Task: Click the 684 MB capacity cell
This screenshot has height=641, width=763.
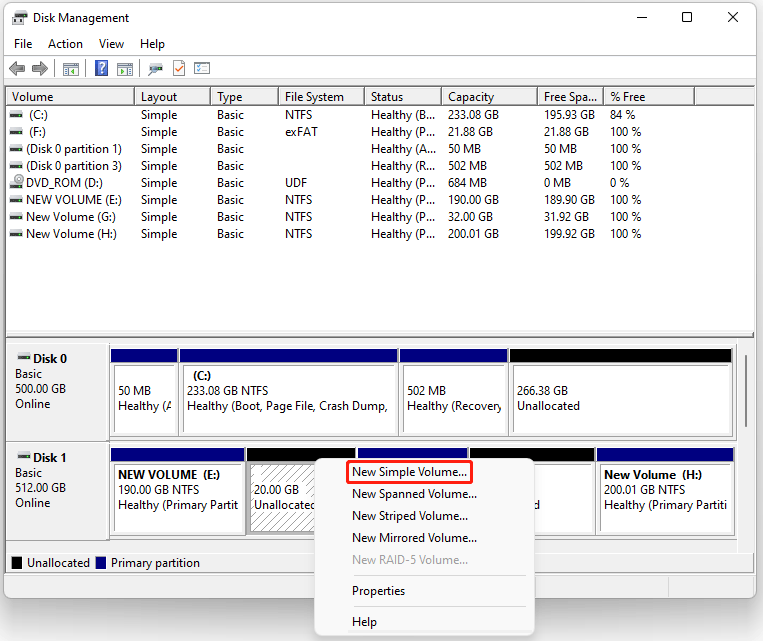Action: [x=467, y=183]
